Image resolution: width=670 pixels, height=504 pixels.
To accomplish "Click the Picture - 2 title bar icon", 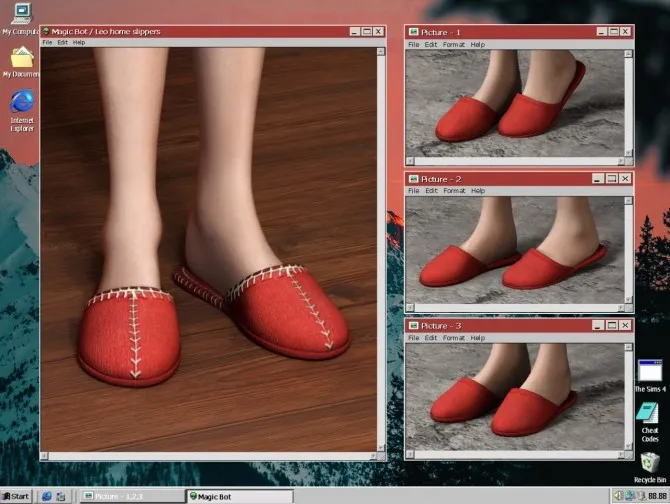I will pos(413,179).
